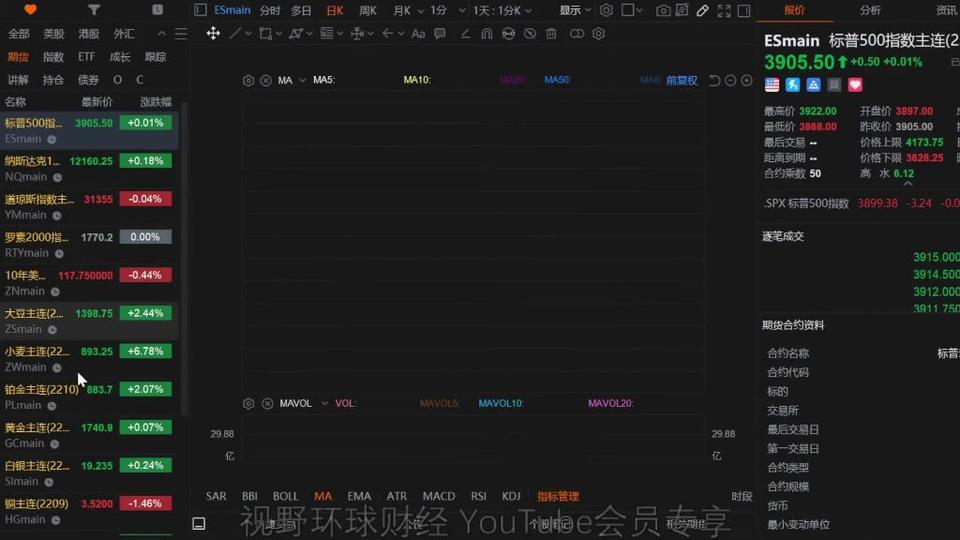The width and height of the screenshot is (960, 540).
Task: Remove the MA indicator with X icon
Action: tap(266, 80)
